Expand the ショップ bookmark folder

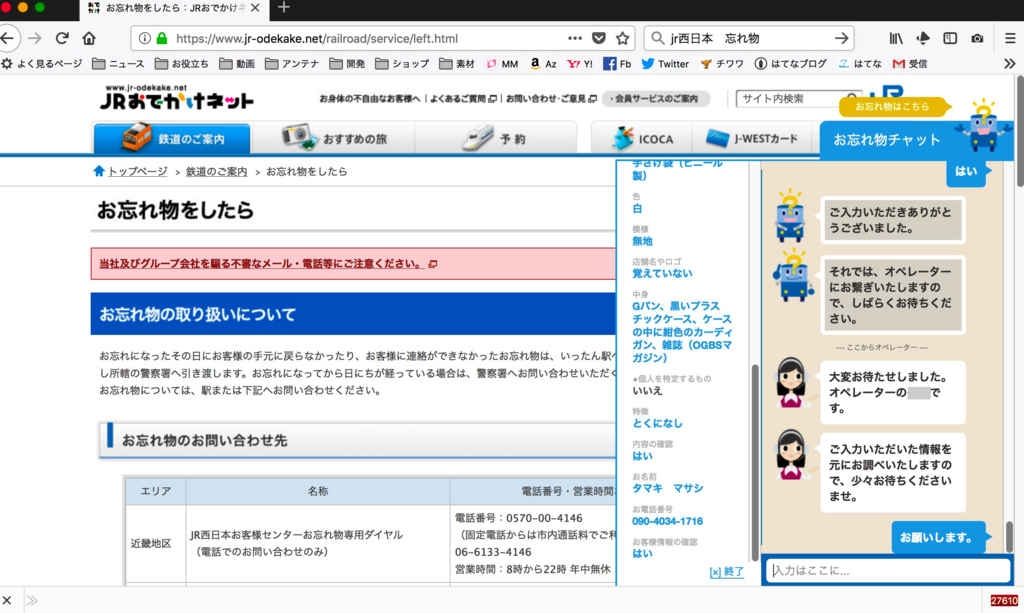tap(402, 63)
